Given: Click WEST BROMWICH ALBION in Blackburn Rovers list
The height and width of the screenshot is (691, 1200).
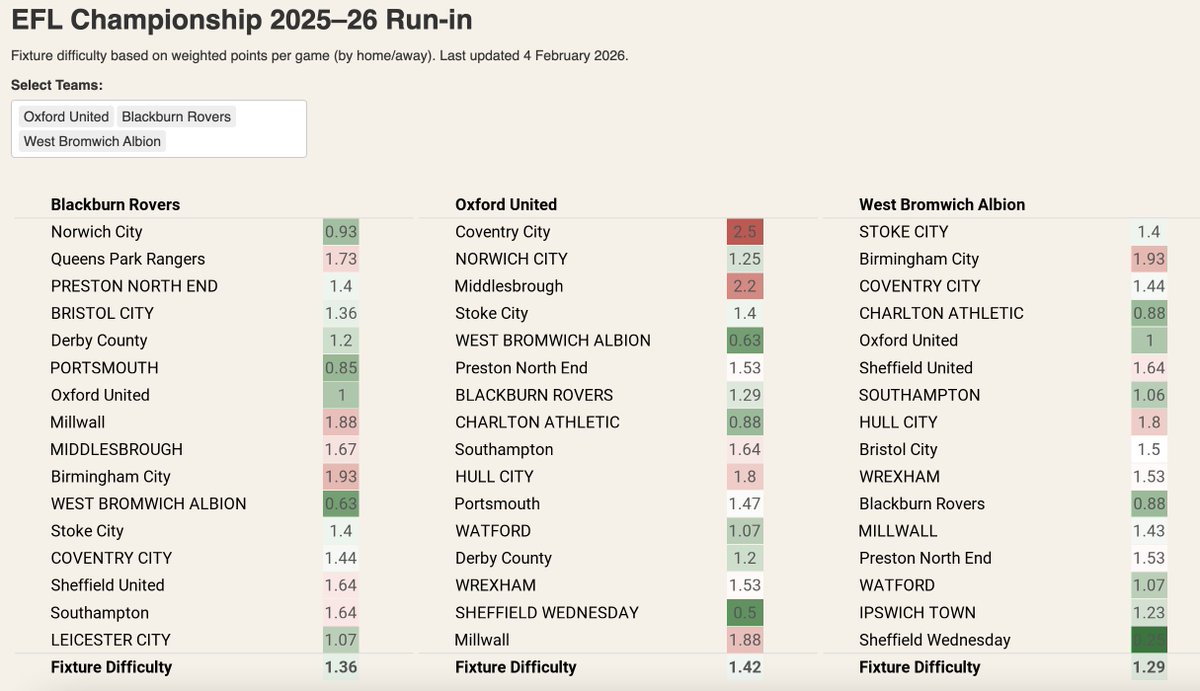Looking at the screenshot, I should coord(149,504).
